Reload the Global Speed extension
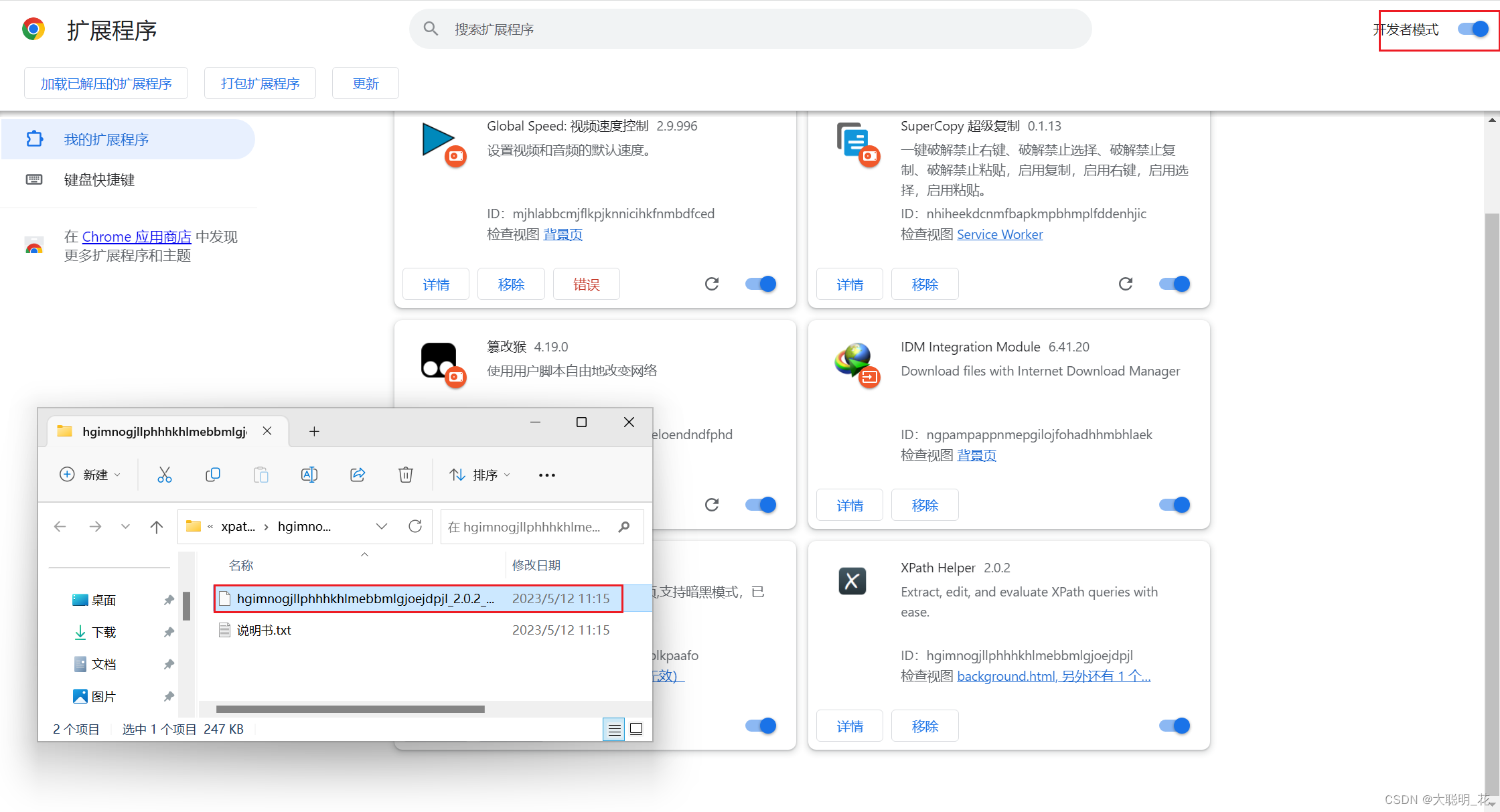1500x812 pixels. coord(711,284)
